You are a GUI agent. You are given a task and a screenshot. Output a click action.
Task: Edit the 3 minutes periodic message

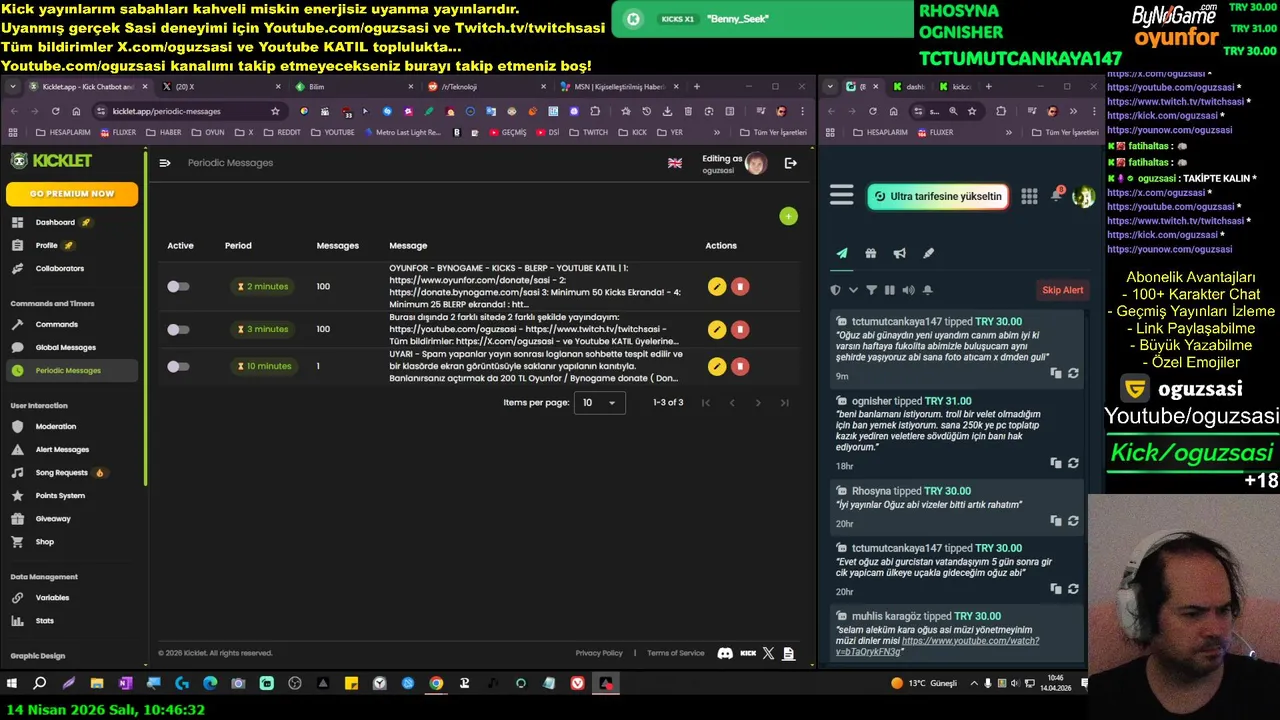point(716,329)
